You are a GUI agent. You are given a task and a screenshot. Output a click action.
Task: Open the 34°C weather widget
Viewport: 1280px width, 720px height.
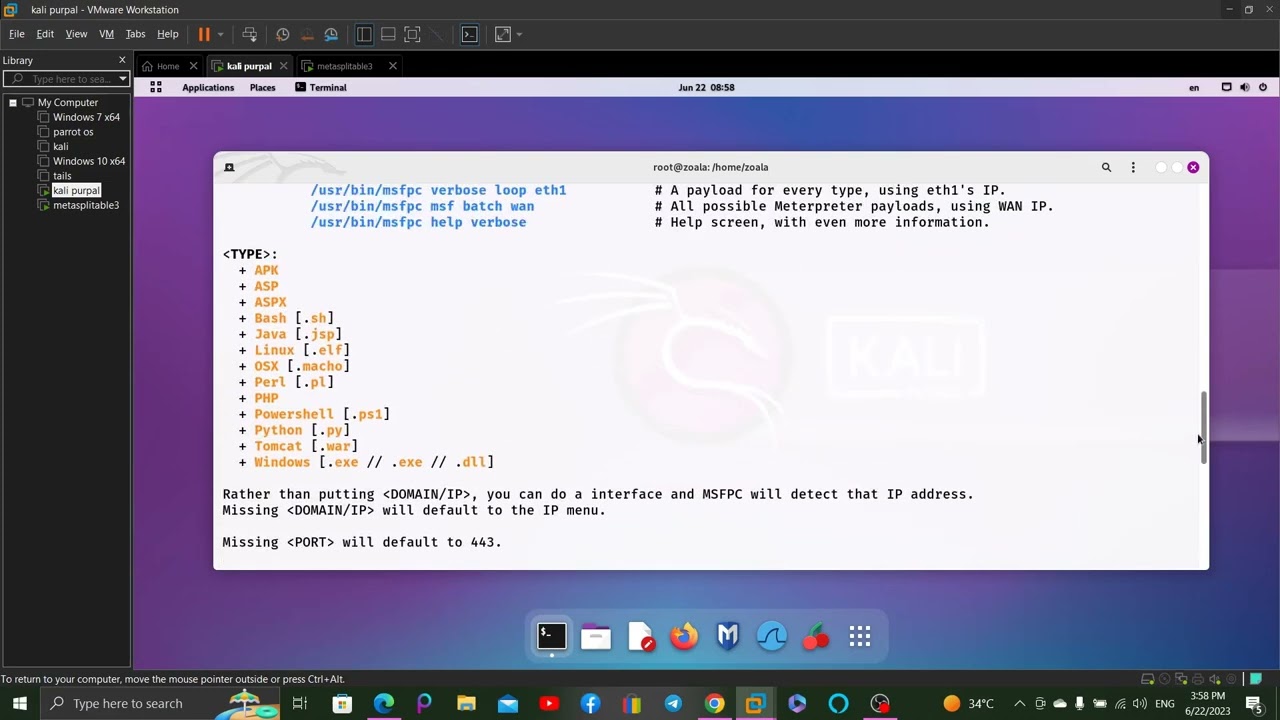pos(968,703)
